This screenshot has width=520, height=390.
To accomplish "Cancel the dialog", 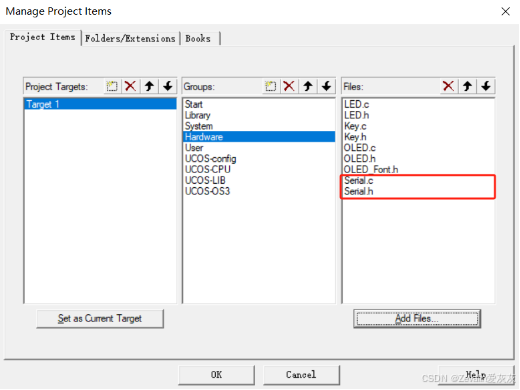I will 301,375.
